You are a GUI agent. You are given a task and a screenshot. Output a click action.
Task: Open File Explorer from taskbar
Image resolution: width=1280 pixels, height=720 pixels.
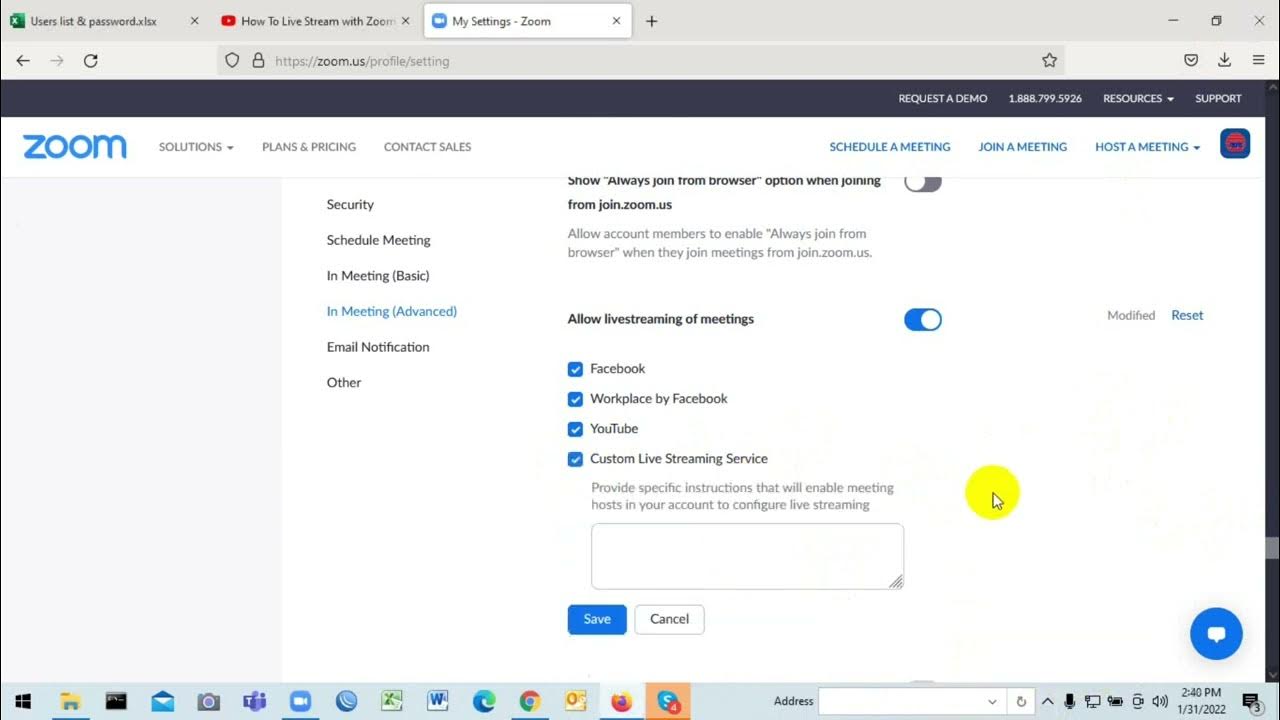[x=70, y=701]
